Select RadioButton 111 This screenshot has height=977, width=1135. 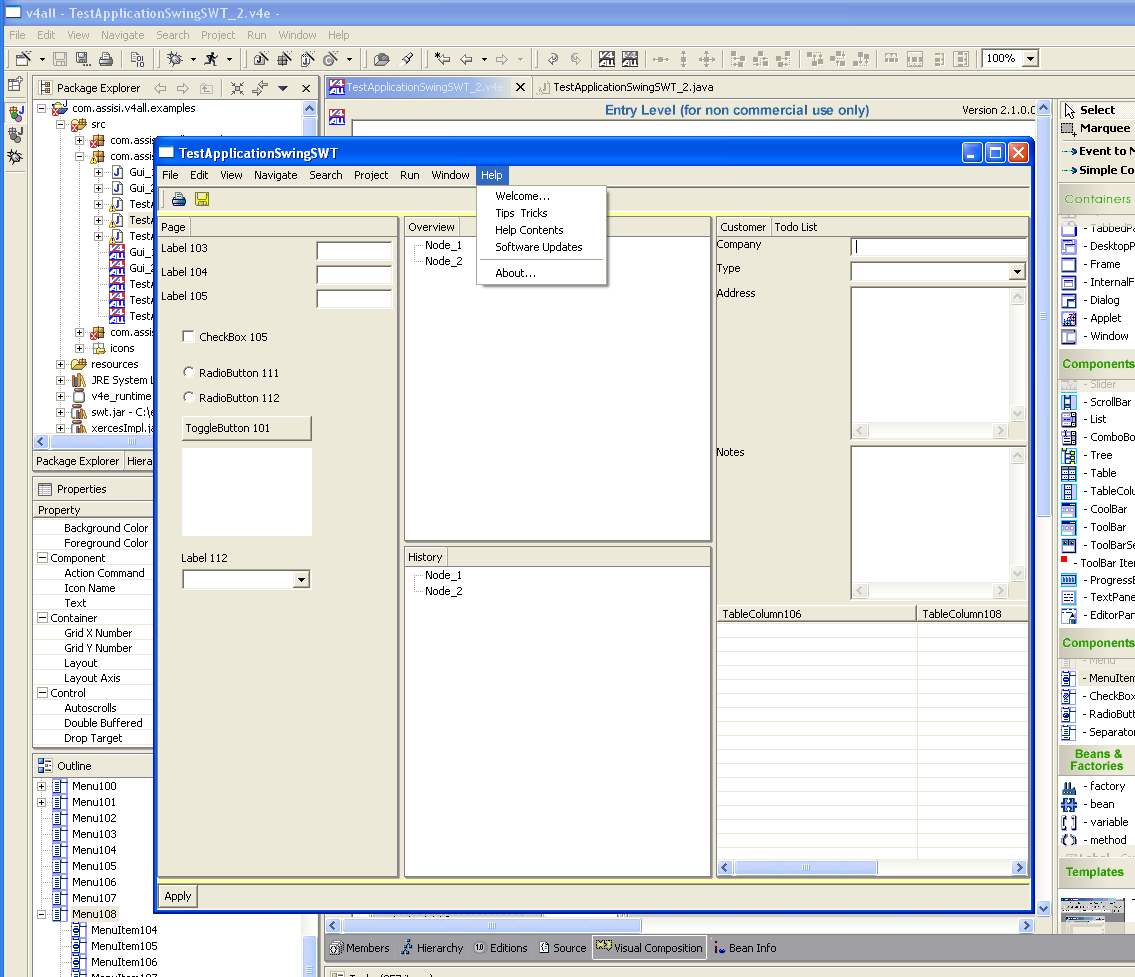pyautogui.click(x=189, y=373)
